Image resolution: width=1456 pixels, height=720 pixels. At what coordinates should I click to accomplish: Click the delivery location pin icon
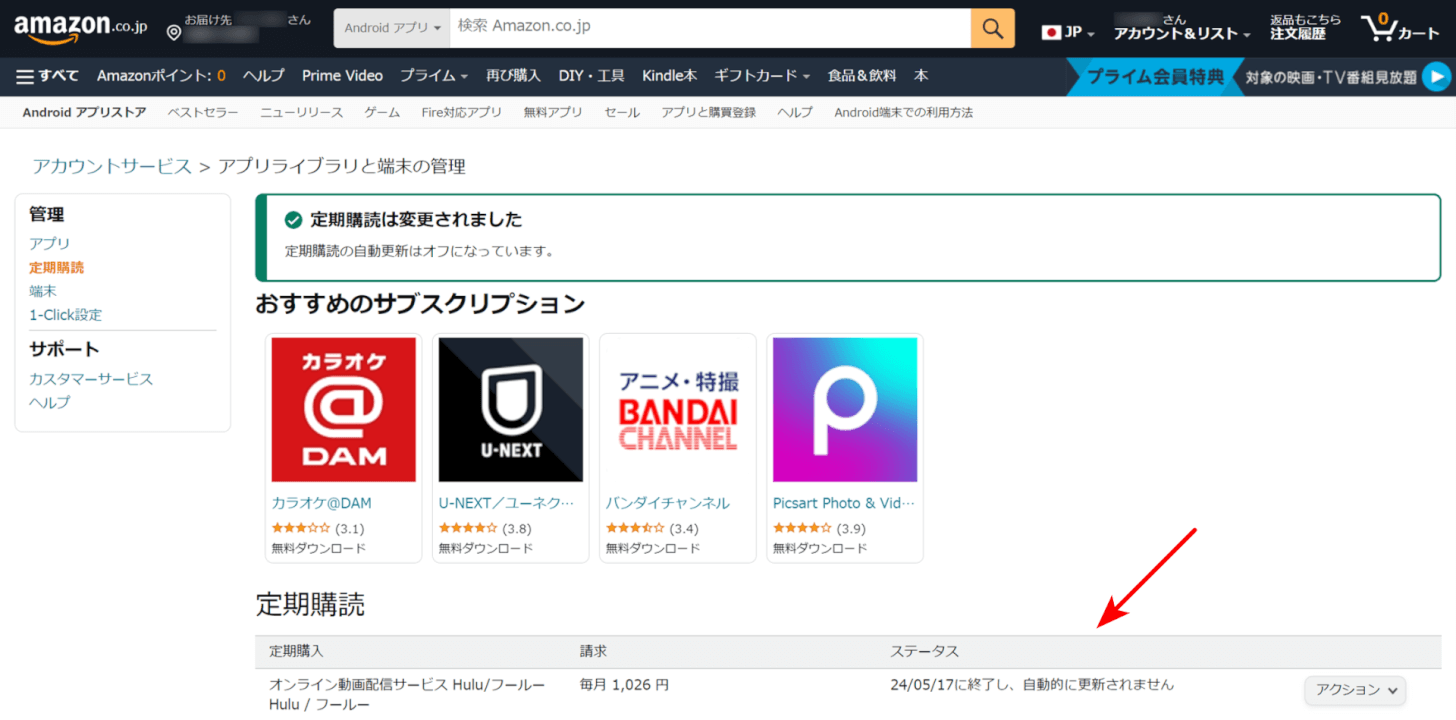click(174, 33)
